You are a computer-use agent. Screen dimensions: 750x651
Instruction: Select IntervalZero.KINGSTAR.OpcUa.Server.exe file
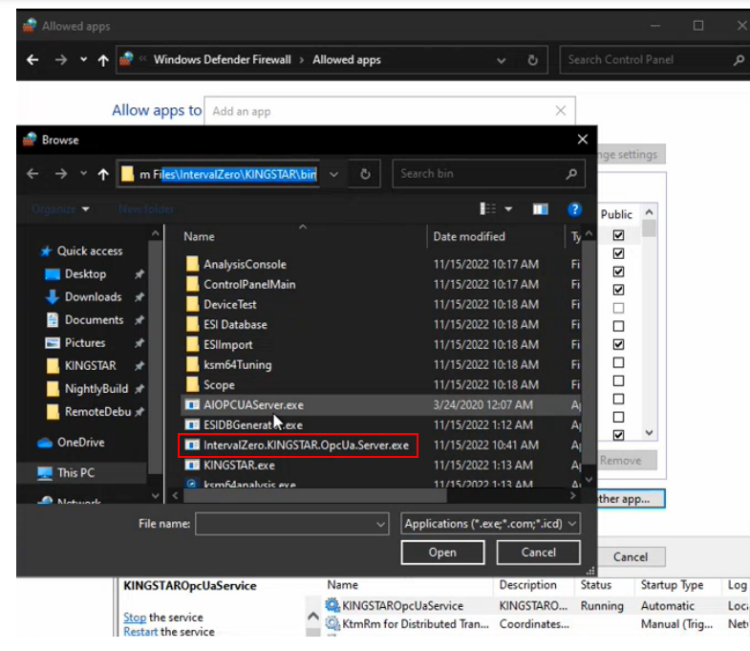click(306, 445)
